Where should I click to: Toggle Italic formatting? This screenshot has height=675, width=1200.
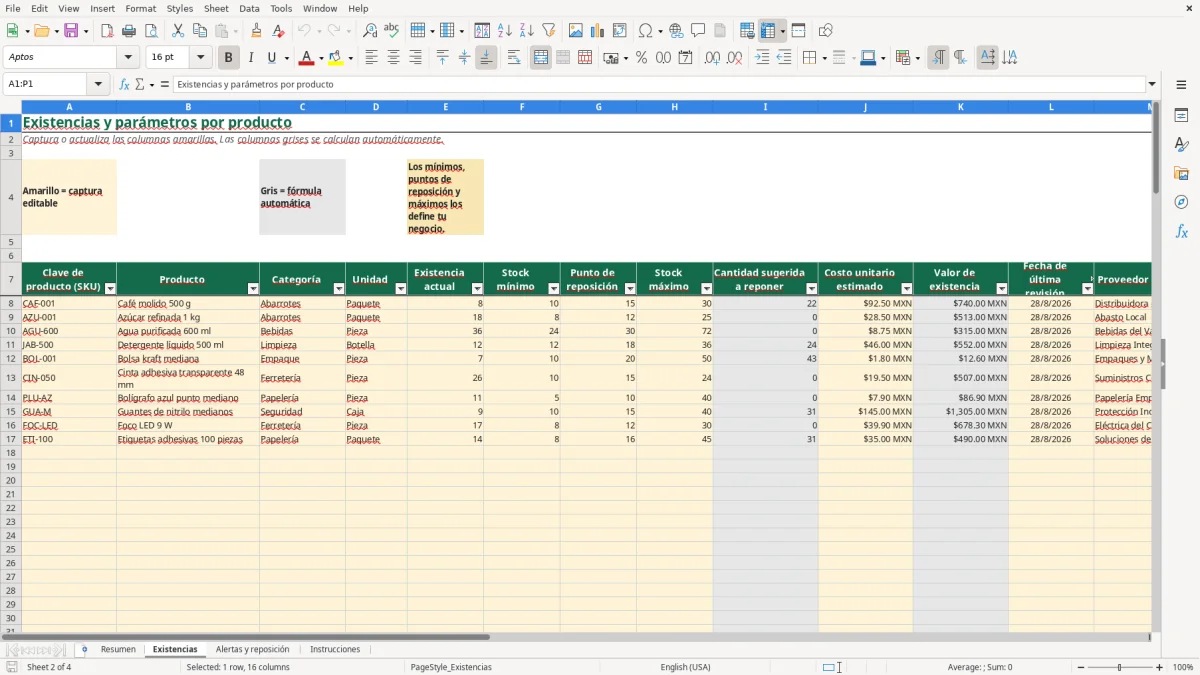click(x=251, y=58)
